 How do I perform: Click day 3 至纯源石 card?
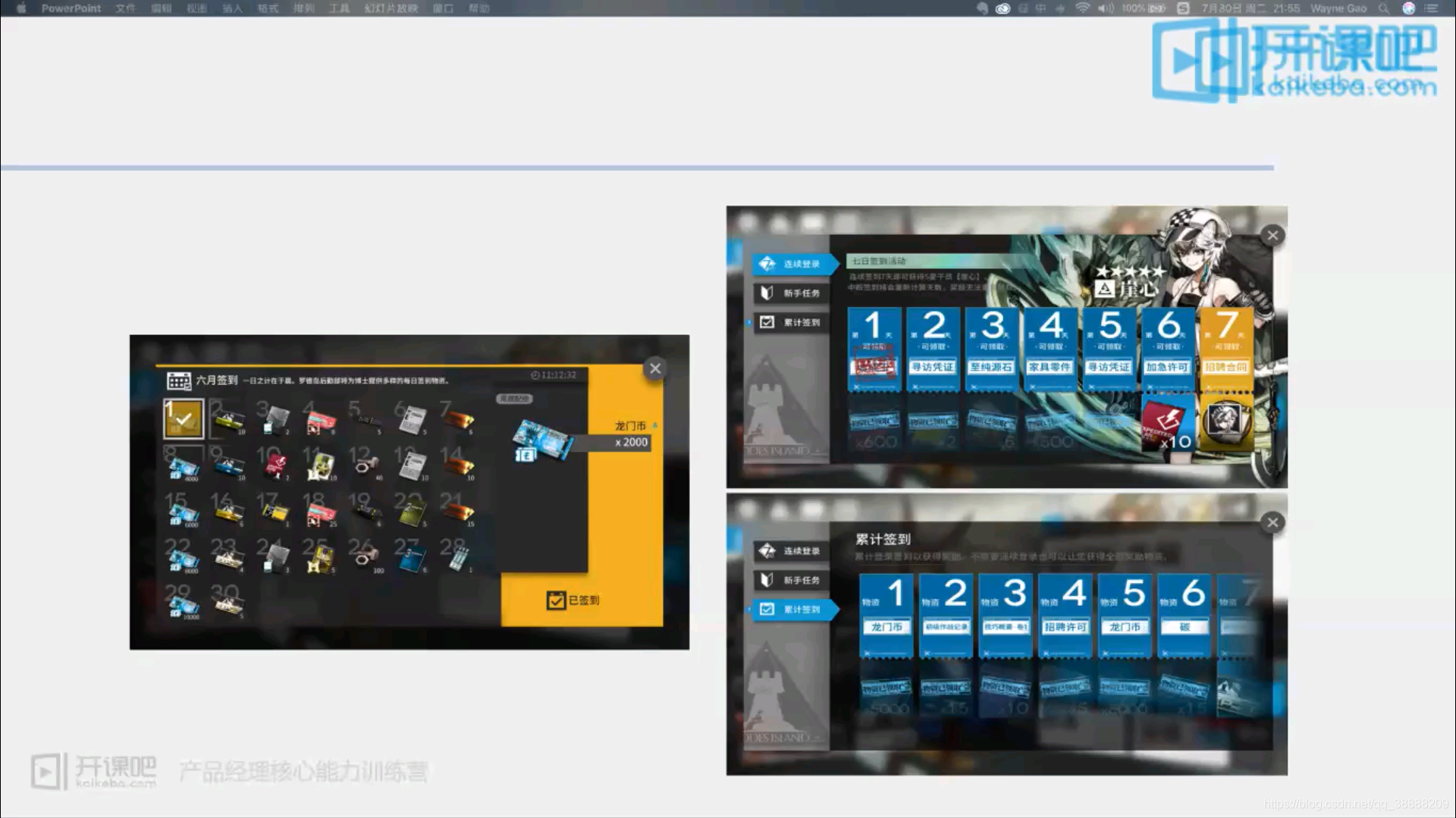992,349
